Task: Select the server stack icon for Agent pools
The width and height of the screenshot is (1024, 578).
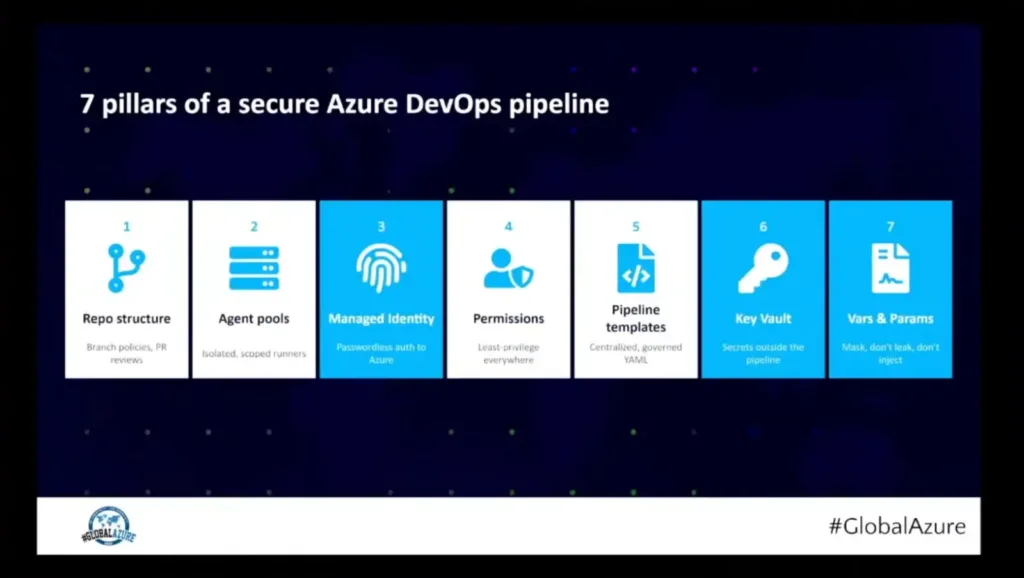Action: (254, 268)
